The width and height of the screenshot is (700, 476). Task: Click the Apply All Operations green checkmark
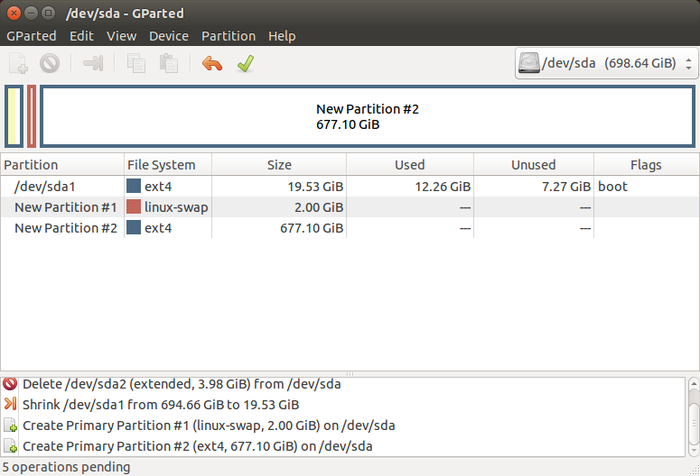(x=244, y=64)
